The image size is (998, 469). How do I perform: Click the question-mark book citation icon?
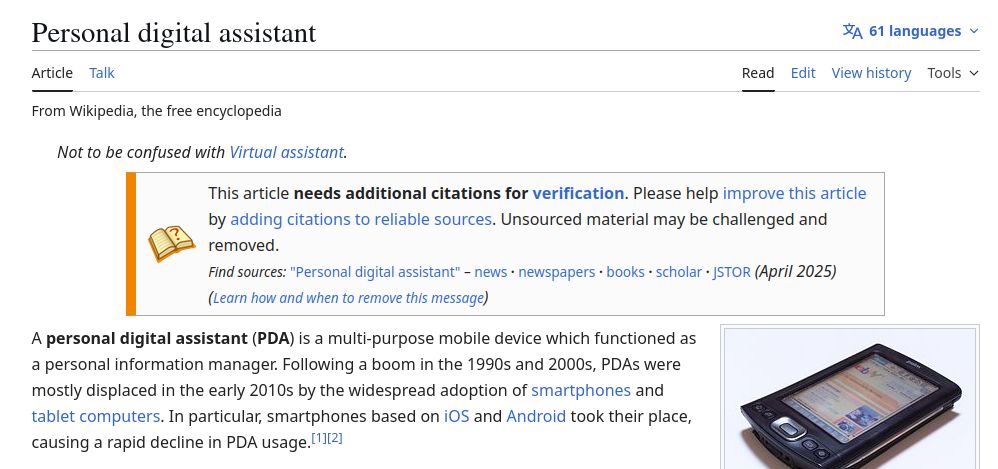click(171, 243)
